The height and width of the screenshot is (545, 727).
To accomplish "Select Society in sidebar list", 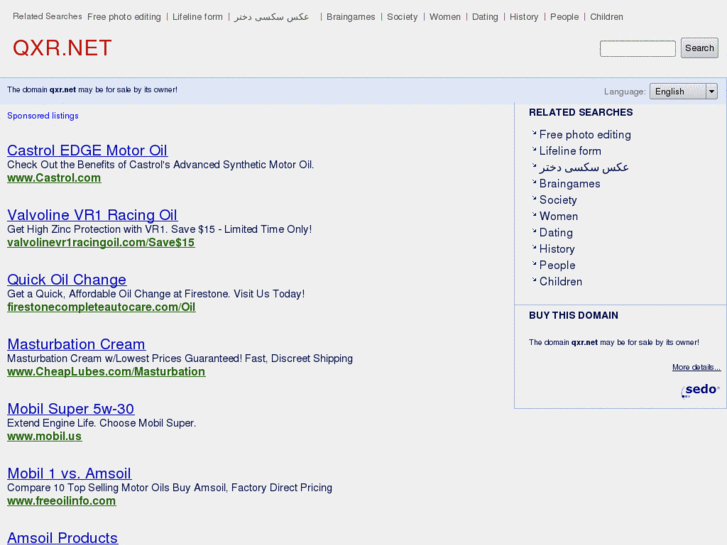I will click(x=558, y=200).
